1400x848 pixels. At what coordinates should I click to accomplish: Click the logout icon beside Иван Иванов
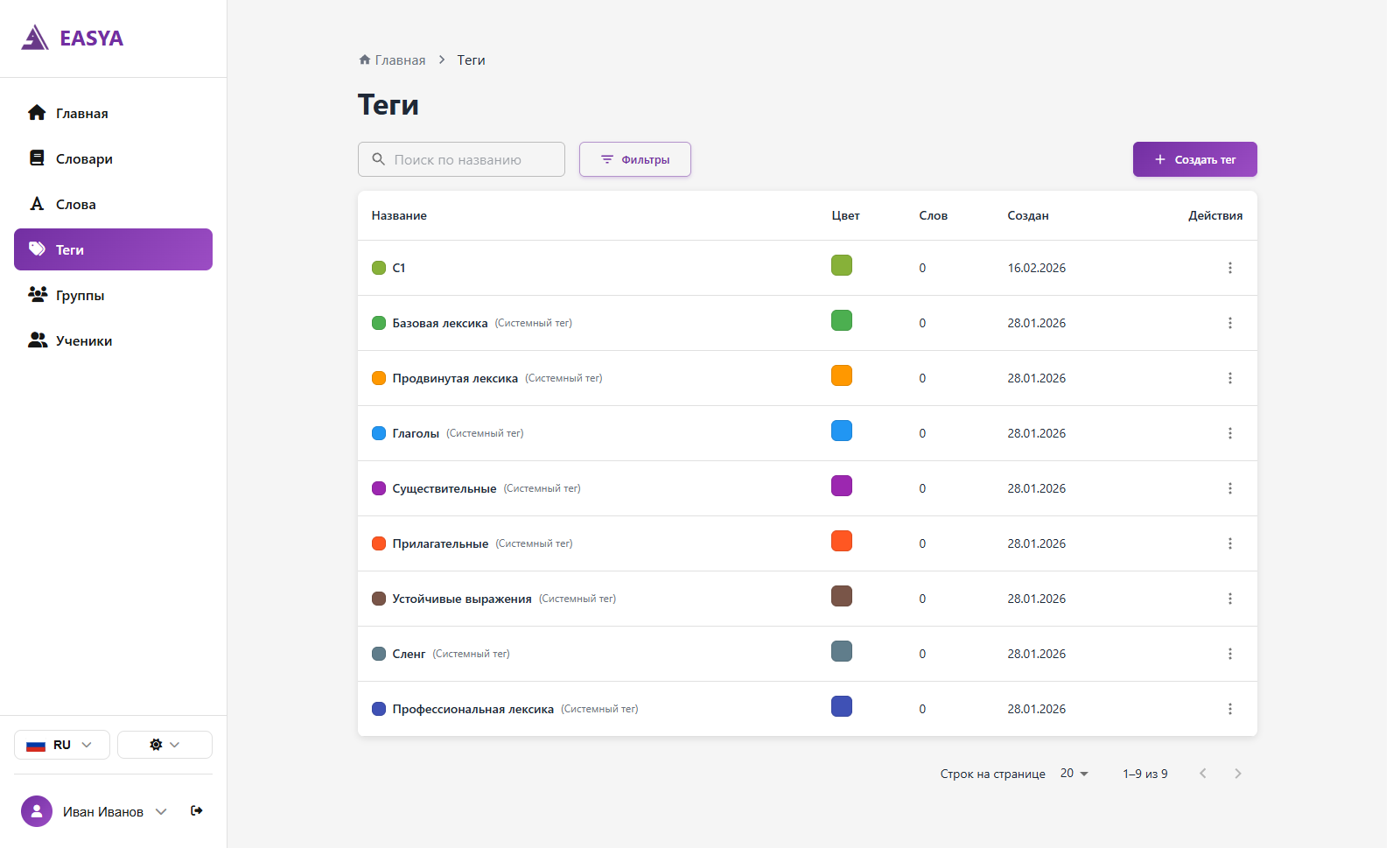(x=197, y=811)
